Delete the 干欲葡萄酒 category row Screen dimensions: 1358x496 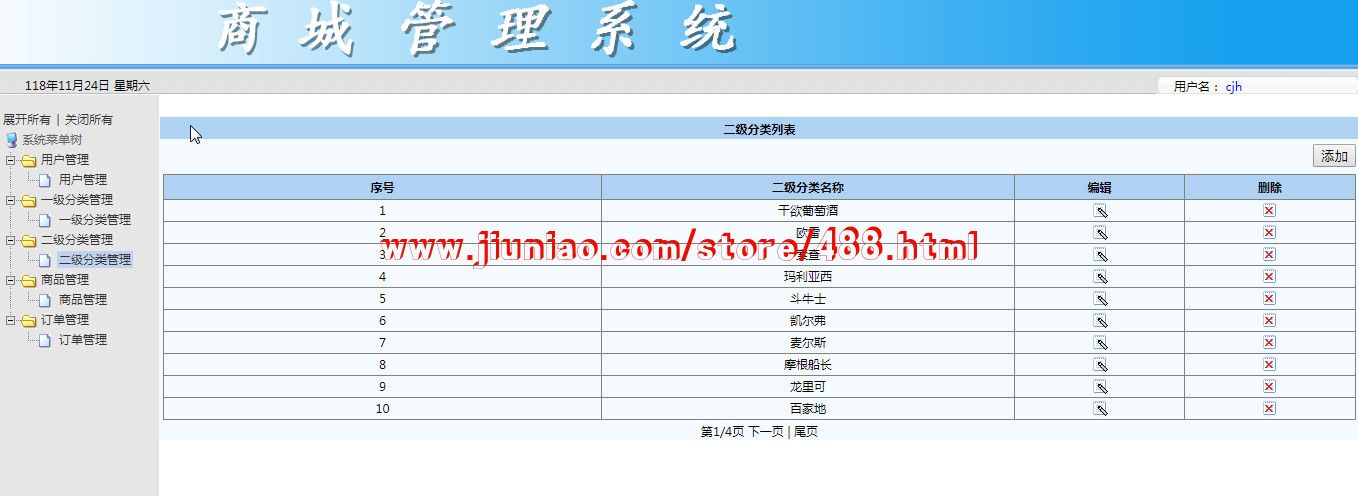point(1269,210)
